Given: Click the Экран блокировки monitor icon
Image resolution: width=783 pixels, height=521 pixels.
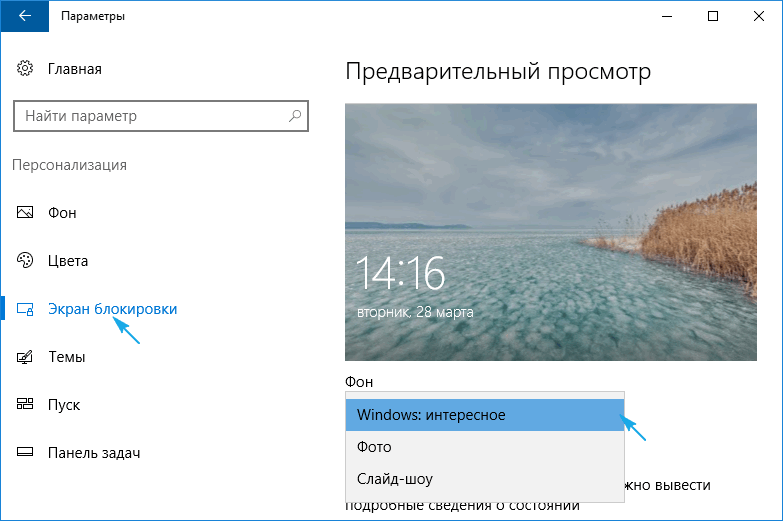Looking at the screenshot, I should (25, 309).
